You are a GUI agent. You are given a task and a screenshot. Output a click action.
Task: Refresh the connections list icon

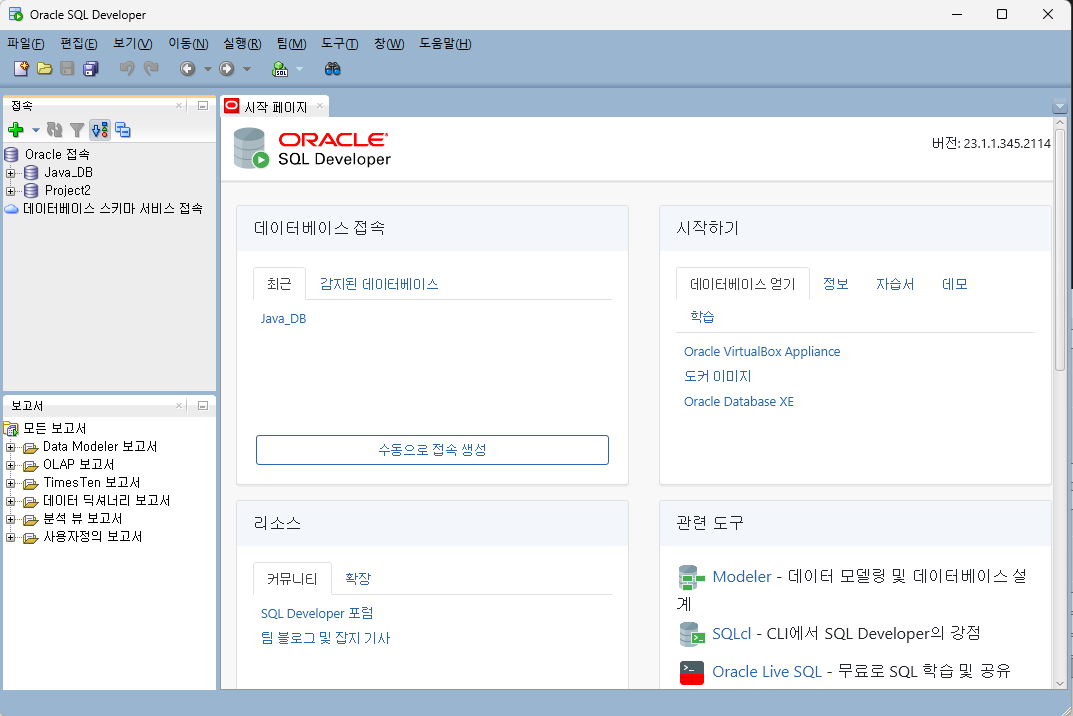(x=55, y=129)
